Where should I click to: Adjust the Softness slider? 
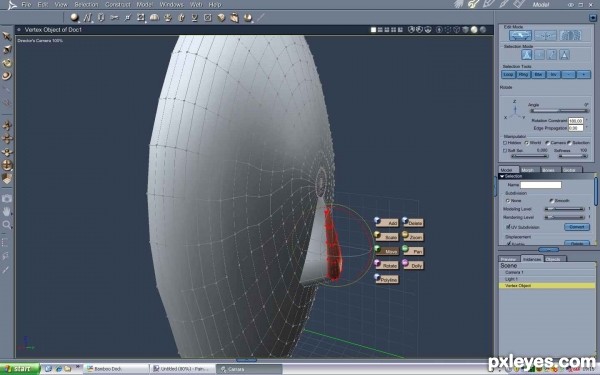[x=572, y=156]
